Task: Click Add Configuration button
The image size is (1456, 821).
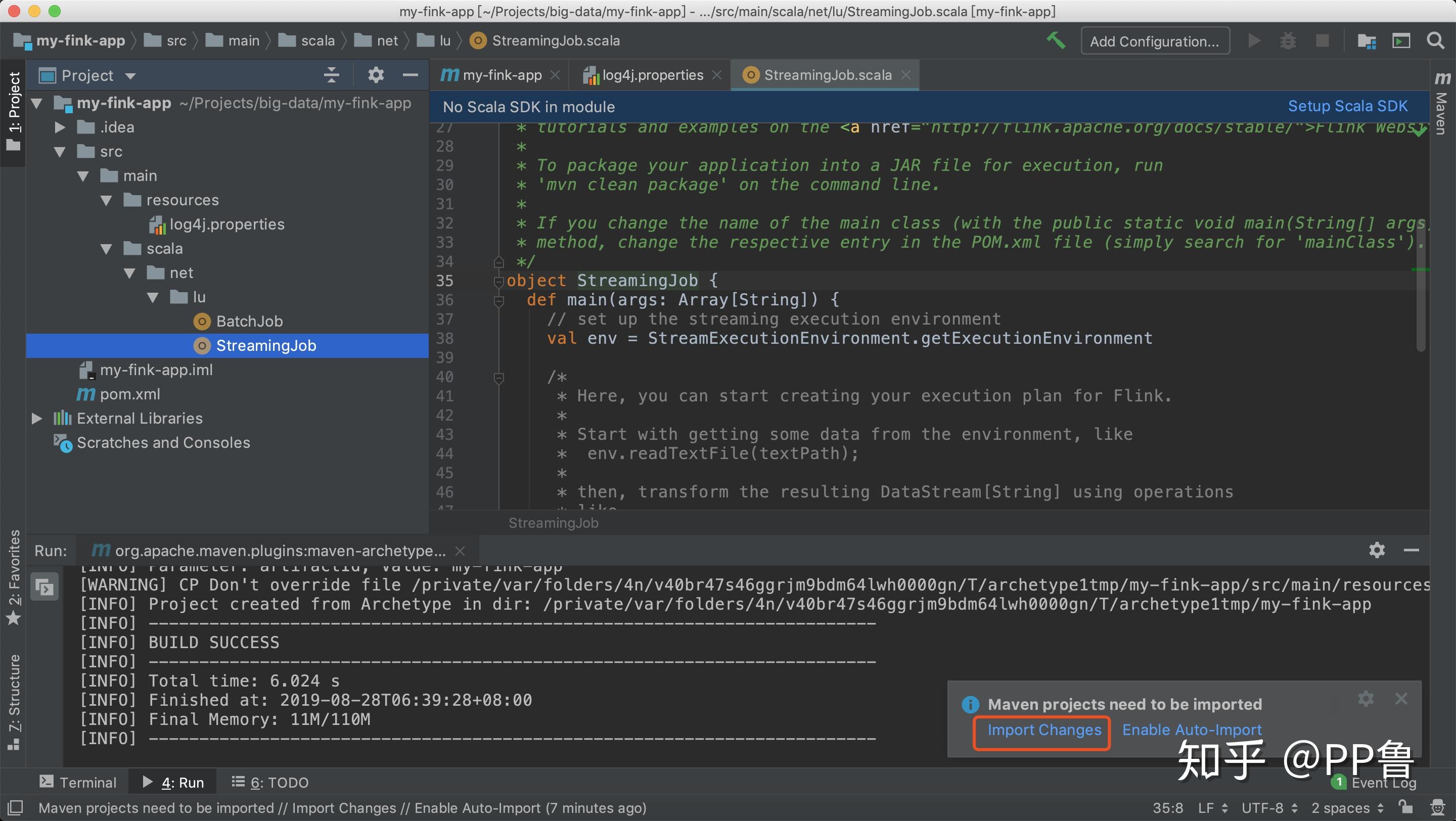Action: [x=1154, y=41]
